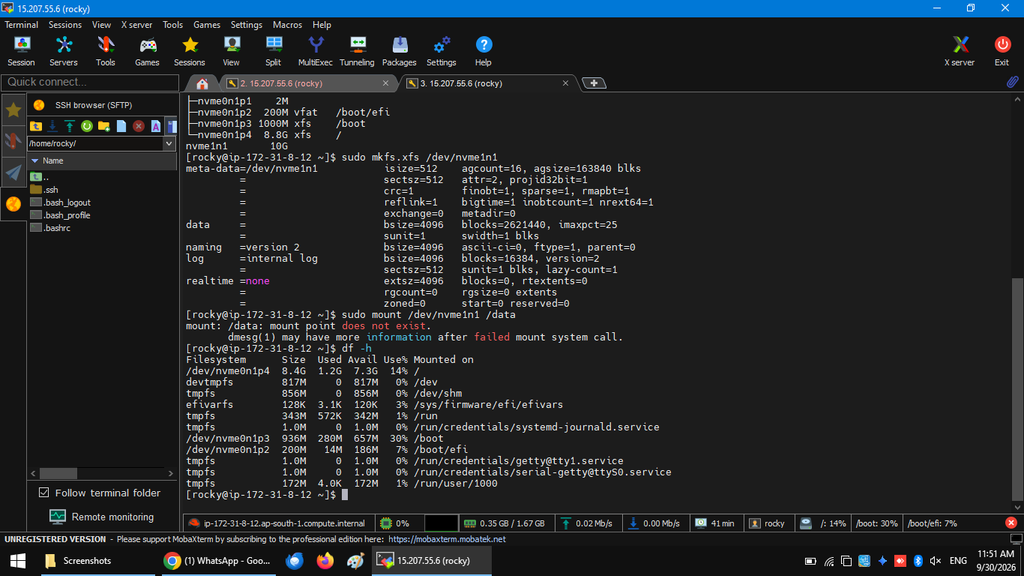Click the Remote monitoring button
The height and width of the screenshot is (576, 1024).
click(x=102, y=517)
